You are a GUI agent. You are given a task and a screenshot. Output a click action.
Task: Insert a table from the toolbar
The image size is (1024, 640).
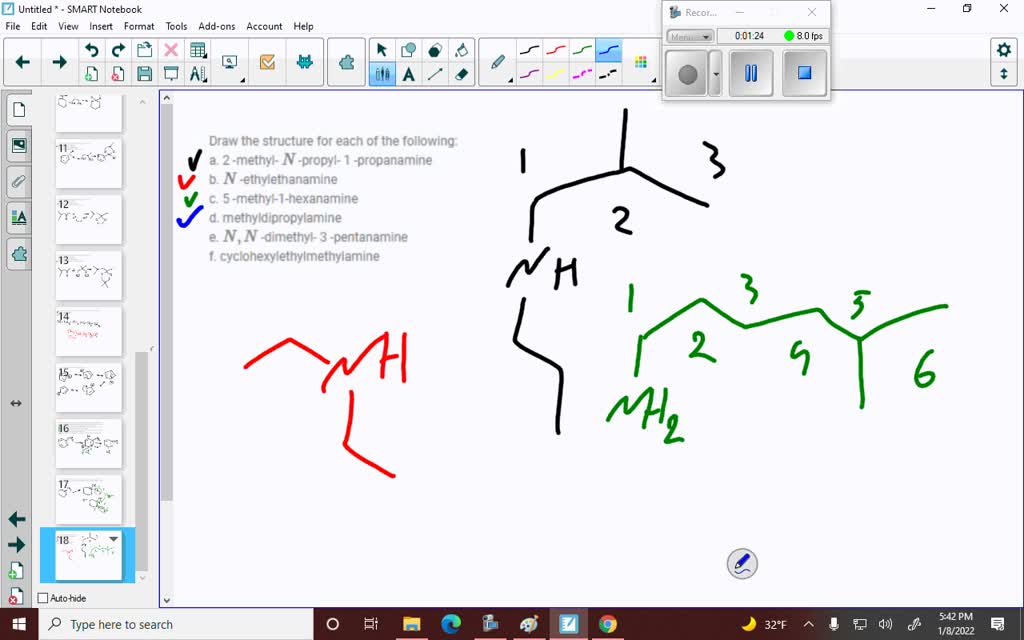(198, 50)
